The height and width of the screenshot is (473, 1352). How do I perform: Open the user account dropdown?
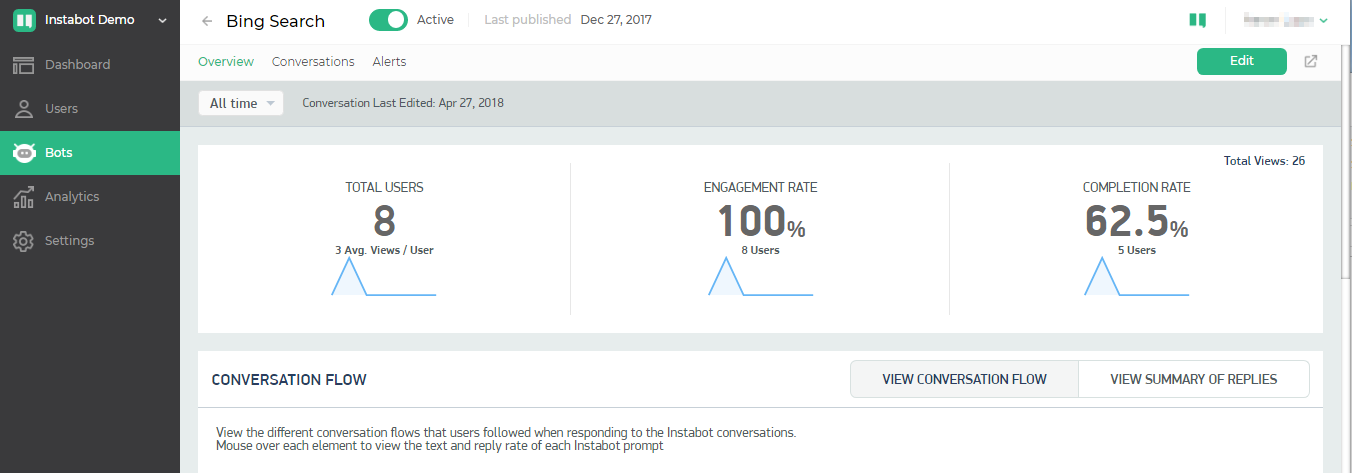click(x=1285, y=20)
